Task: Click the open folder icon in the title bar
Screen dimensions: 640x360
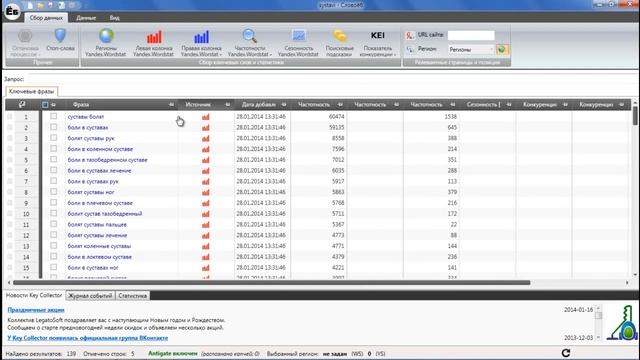Action: [40, 5]
